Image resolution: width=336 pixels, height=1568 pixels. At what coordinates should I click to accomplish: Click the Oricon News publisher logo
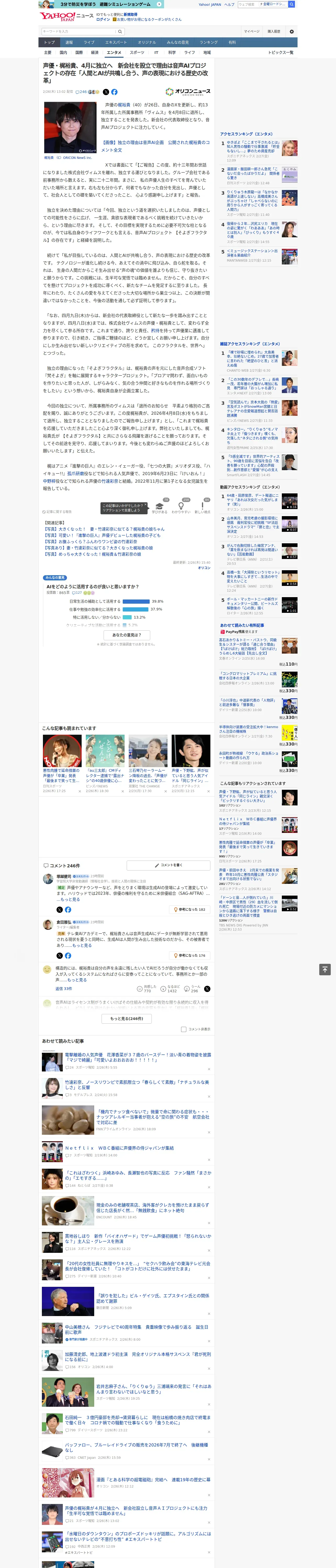pyautogui.click(x=188, y=92)
